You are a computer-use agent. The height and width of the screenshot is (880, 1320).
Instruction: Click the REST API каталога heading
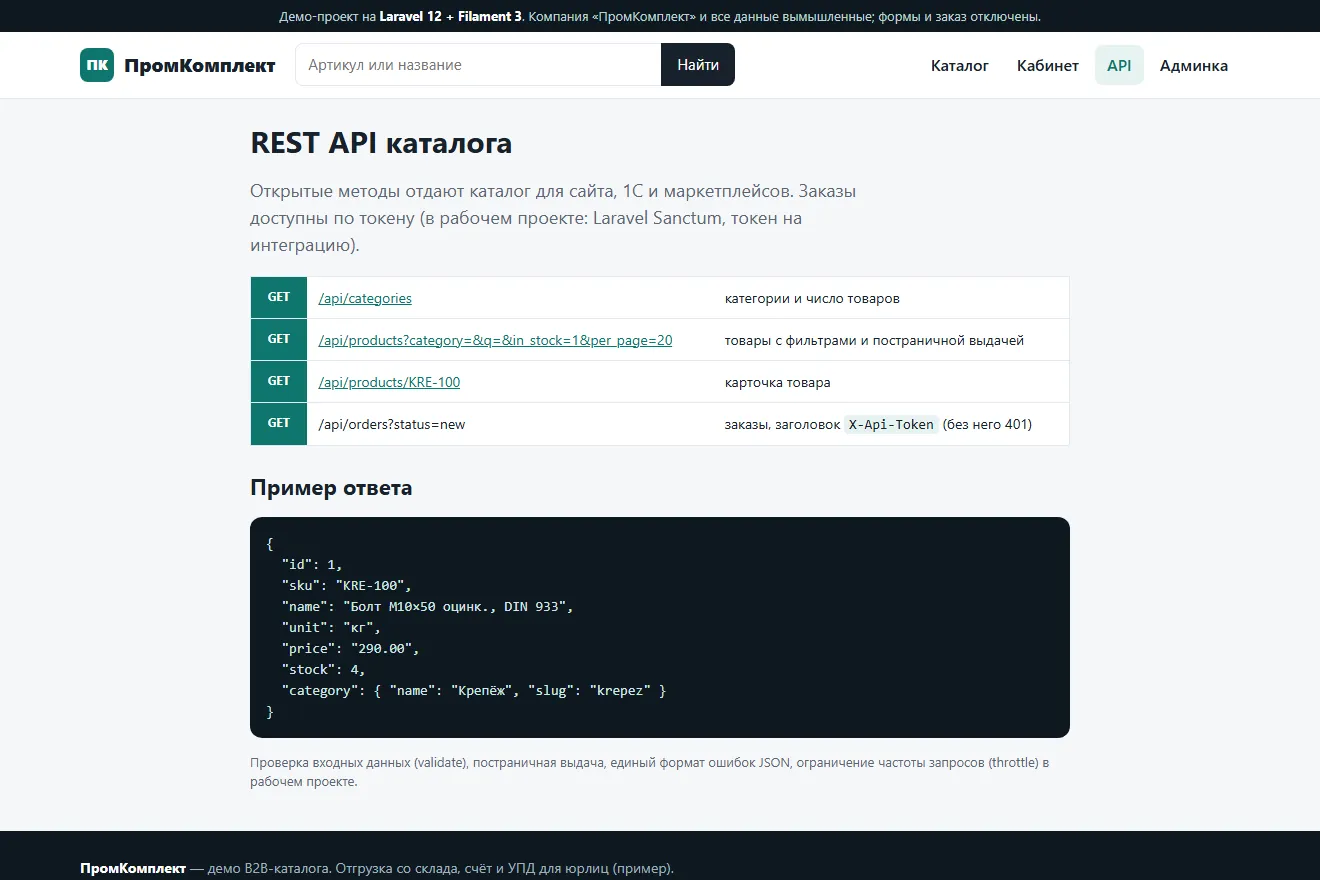point(381,143)
